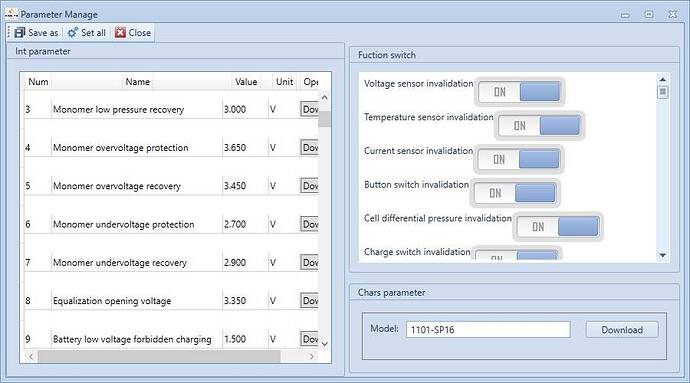
Task: Click the Function switch panel scrollbar thumb
Action: tap(663, 92)
